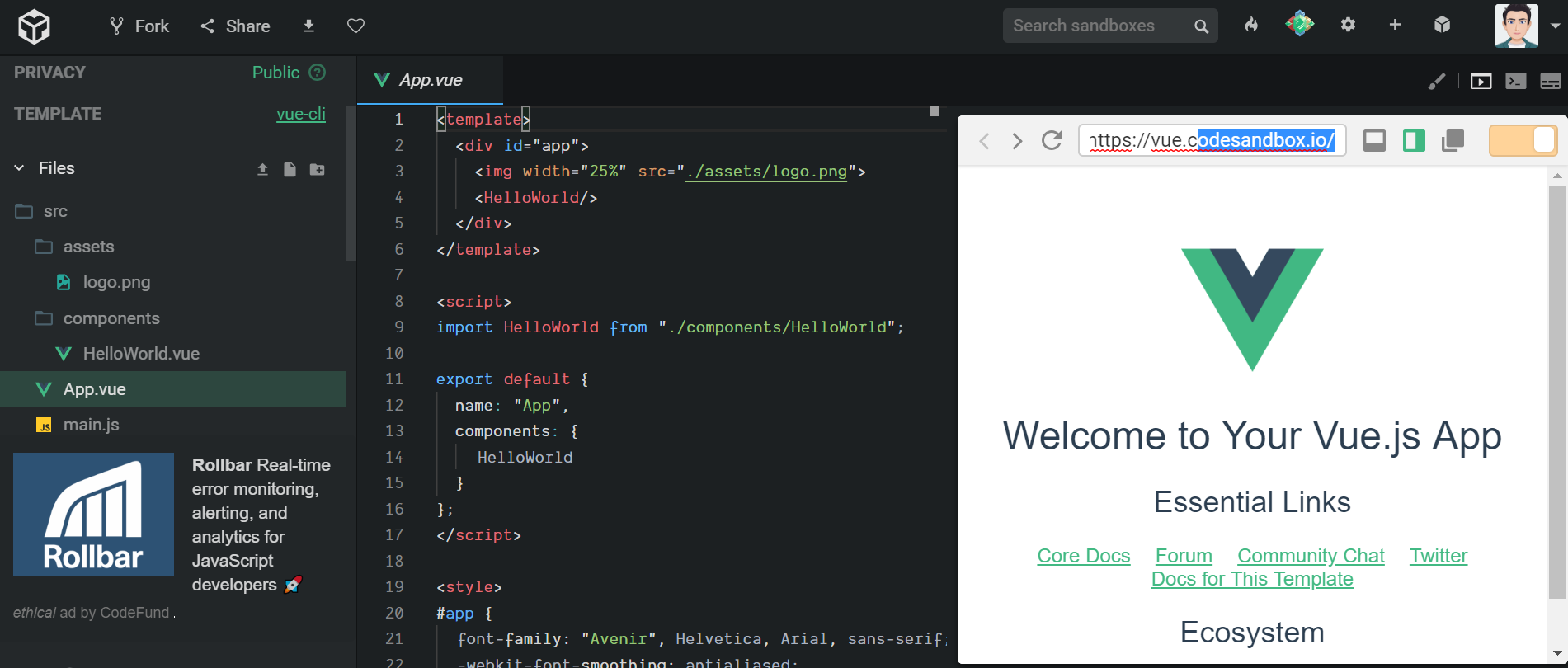
Task: Click the ./assets/logo.png path in code
Action: click(767, 172)
